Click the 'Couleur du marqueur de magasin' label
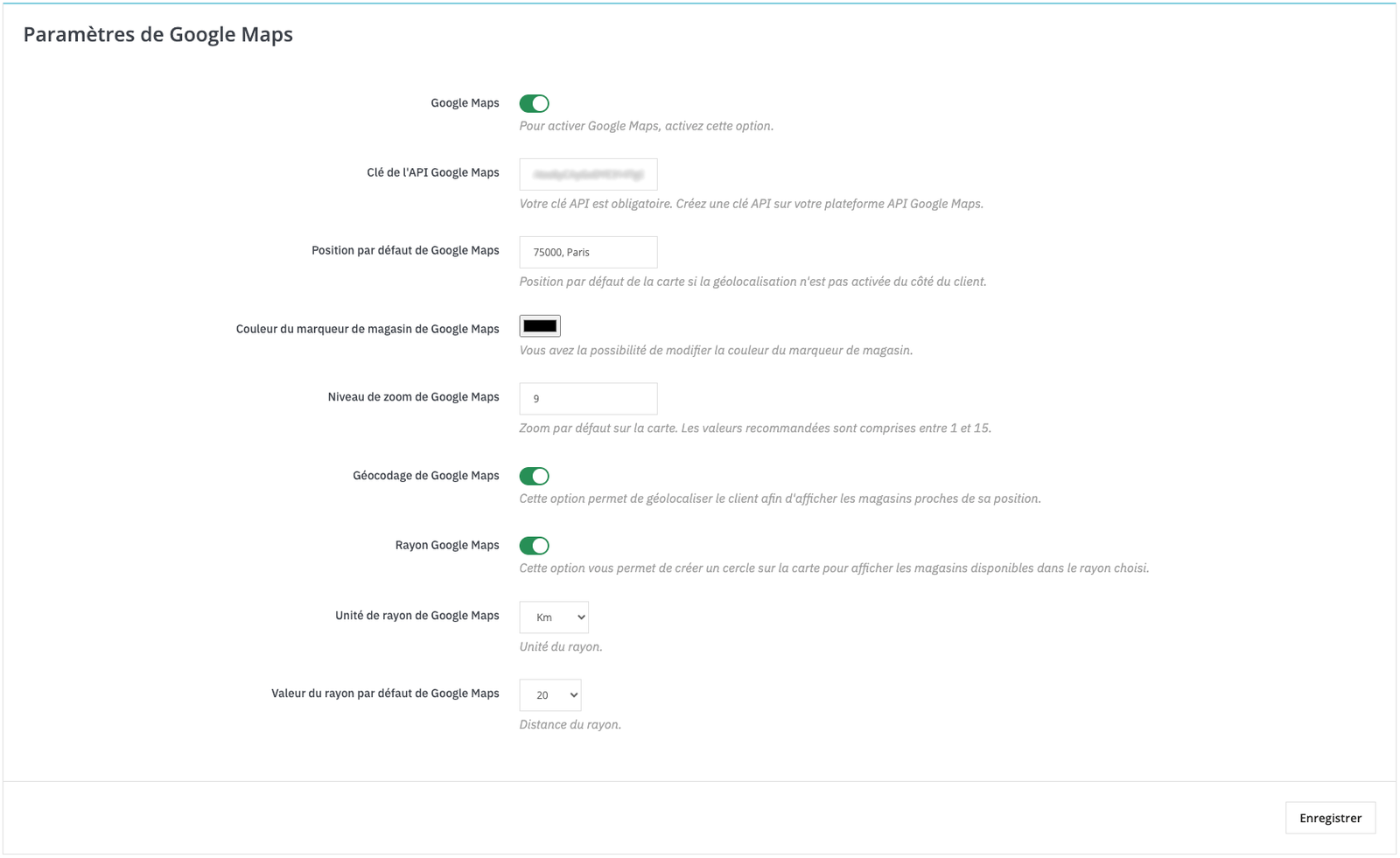The height and width of the screenshot is (858, 1400). click(x=367, y=329)
